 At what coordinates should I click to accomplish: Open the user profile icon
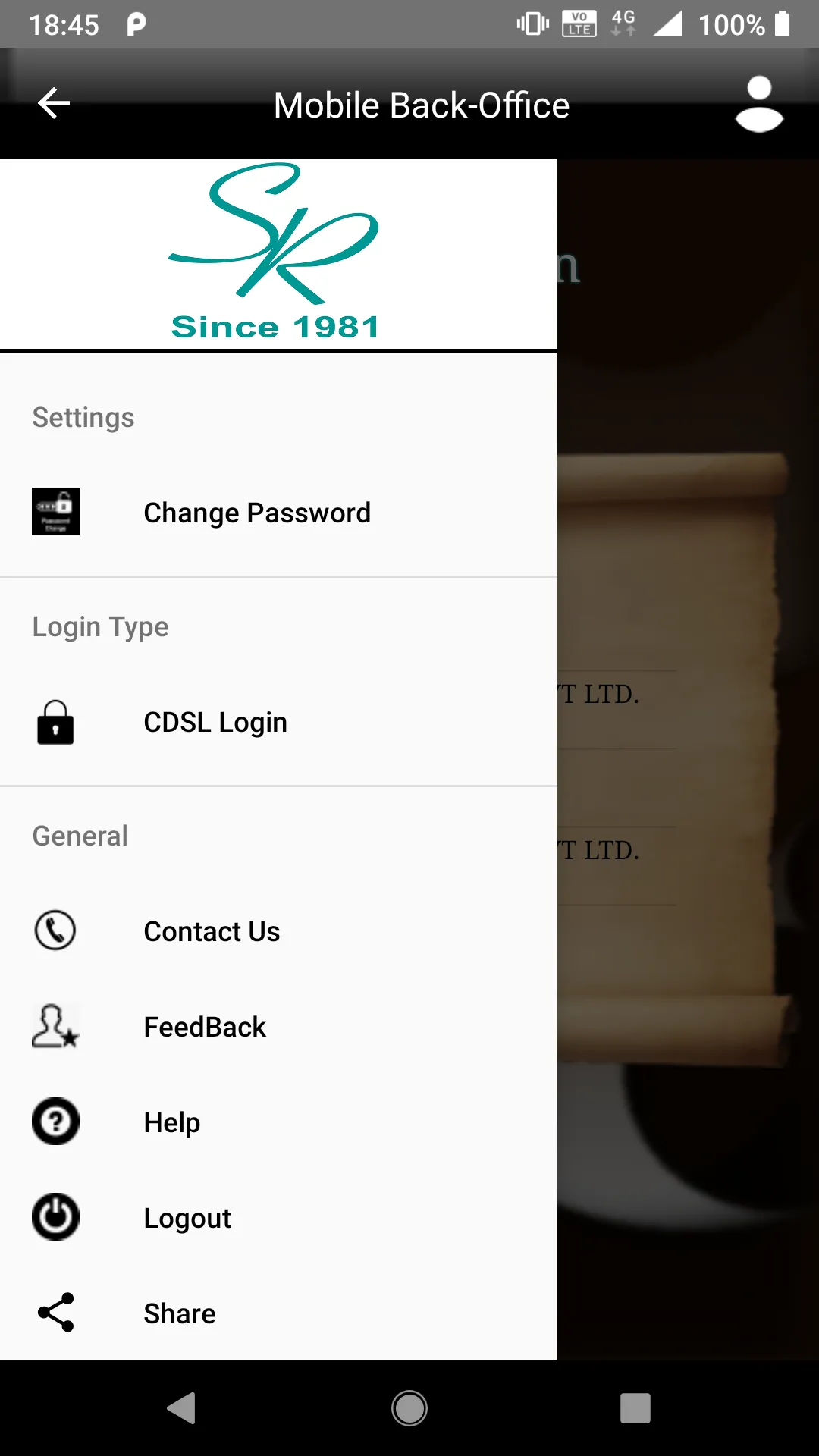(x=758, y=105)
